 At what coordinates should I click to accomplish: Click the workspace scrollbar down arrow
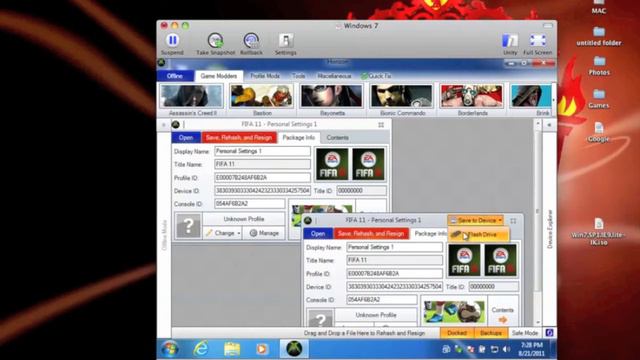538,322
